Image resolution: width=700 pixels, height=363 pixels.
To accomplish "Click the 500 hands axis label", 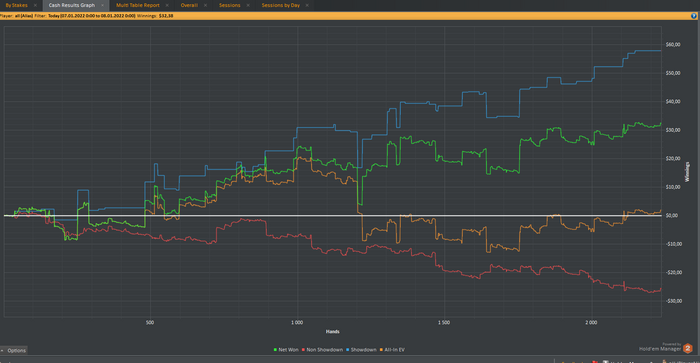I will (x=150, y=322).
